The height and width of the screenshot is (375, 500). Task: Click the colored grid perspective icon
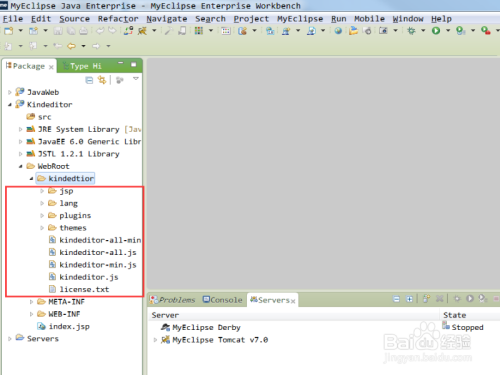pyautogui.click(x=199, y=31)
